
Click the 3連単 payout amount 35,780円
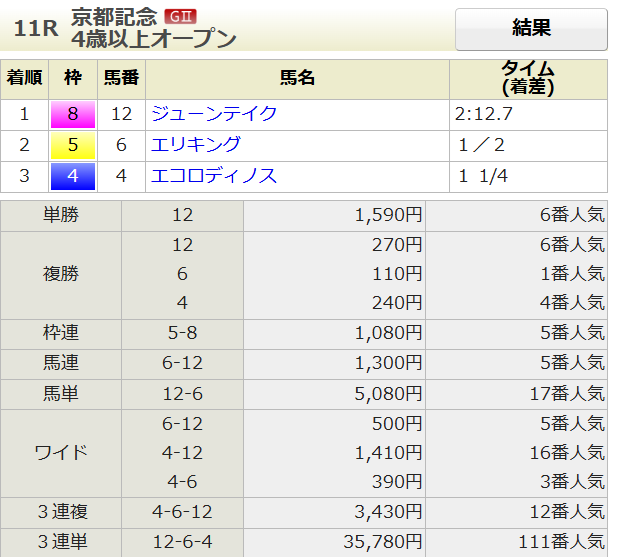[x=383, y=542]
